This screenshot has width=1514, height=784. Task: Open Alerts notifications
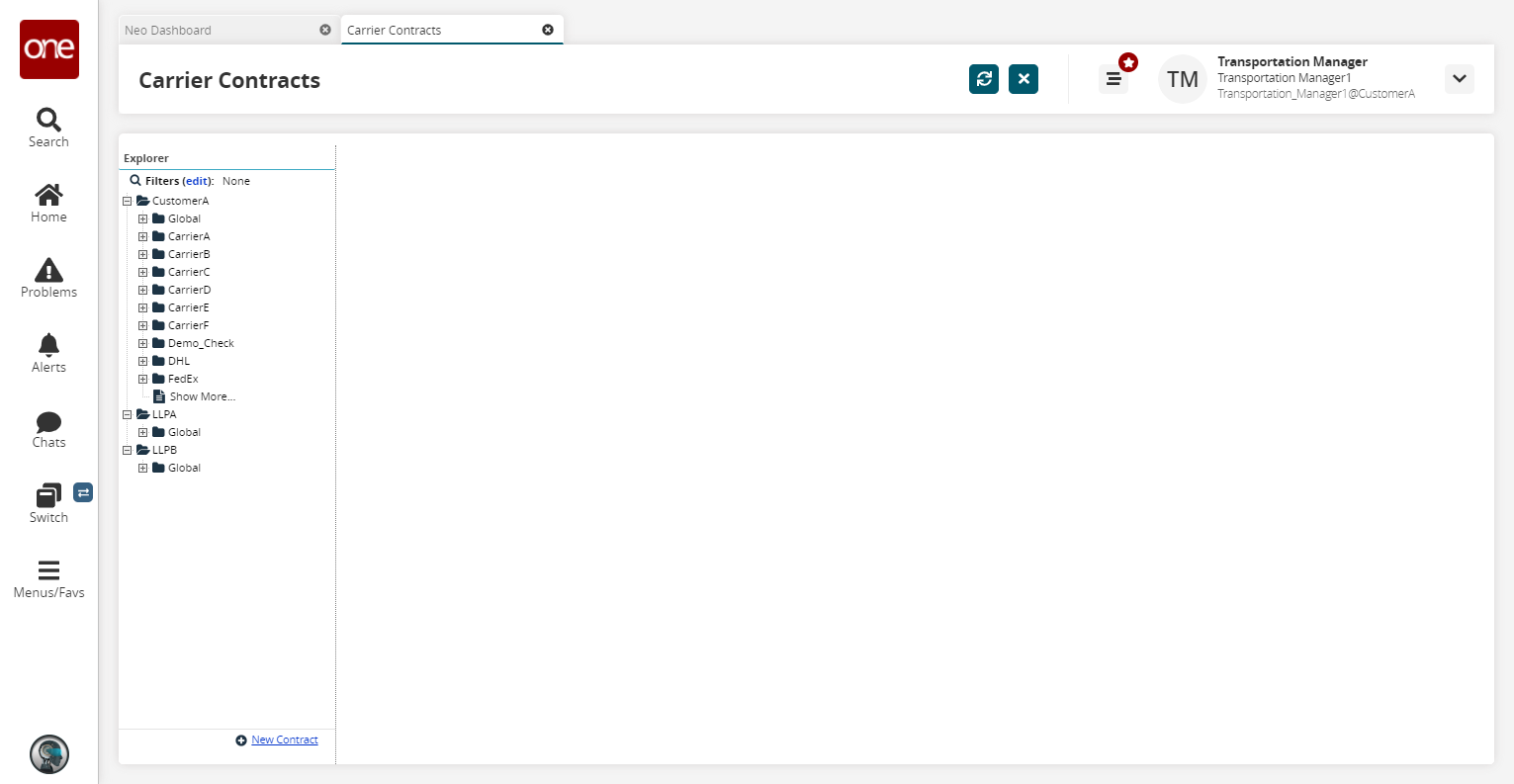coord(48,354)
